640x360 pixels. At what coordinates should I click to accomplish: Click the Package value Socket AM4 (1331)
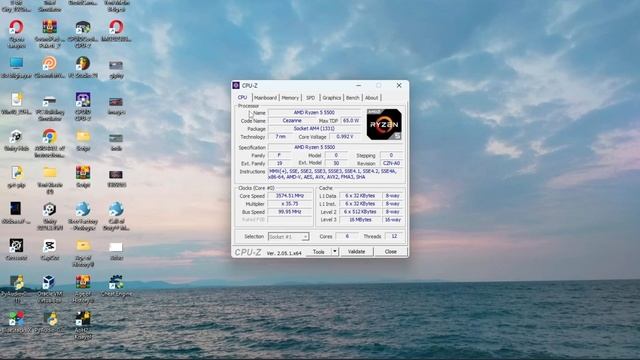314,129
